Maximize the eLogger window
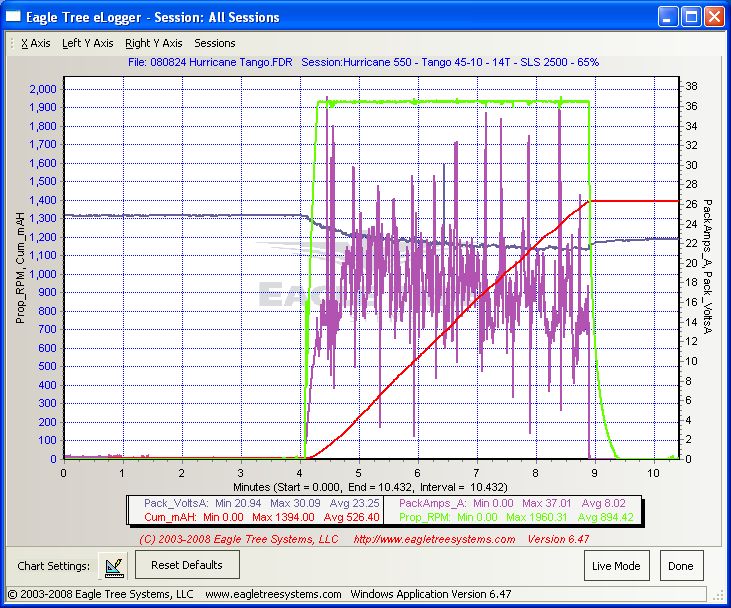 691,17
